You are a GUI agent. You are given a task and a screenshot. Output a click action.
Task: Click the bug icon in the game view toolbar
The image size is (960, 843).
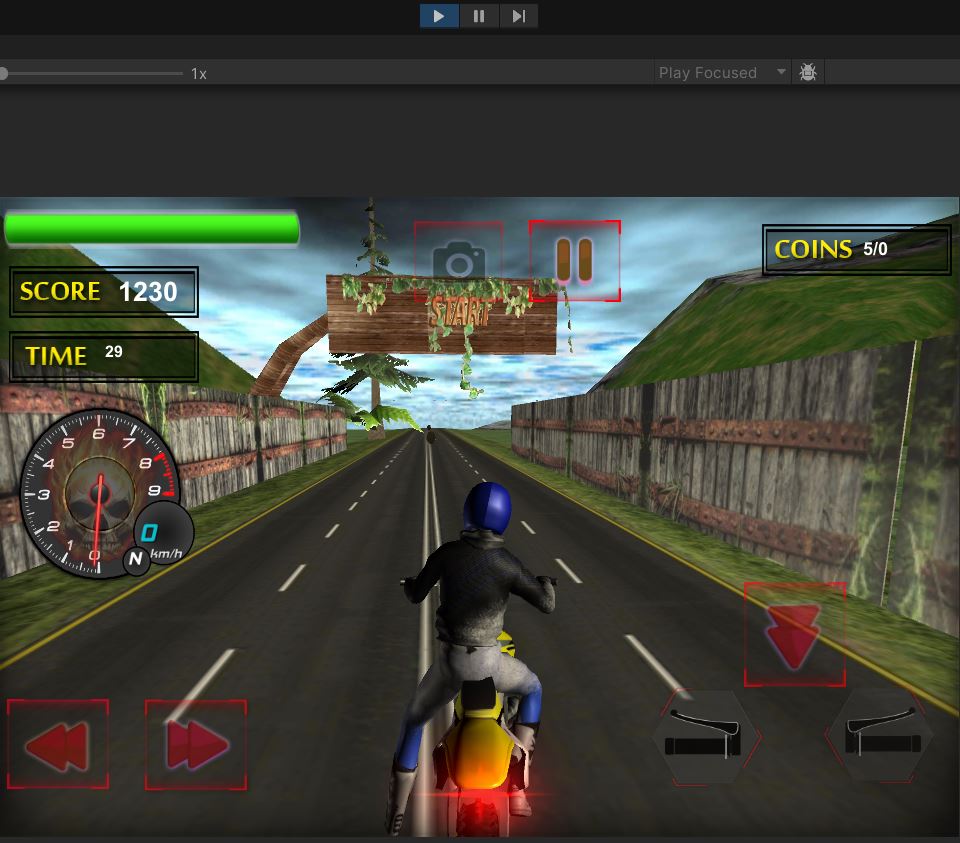808,73
